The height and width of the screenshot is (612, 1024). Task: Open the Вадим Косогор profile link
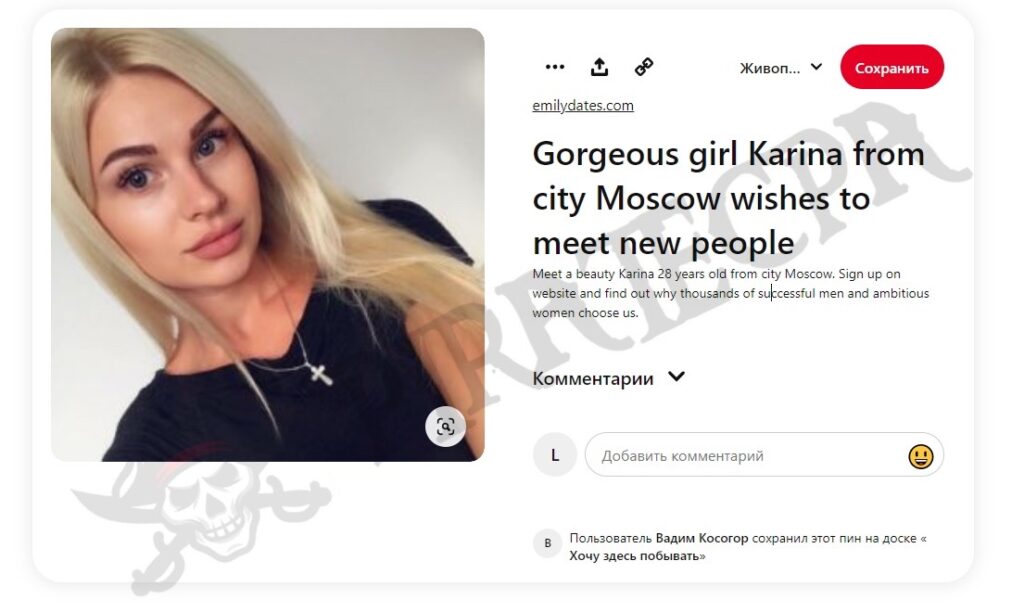pos(701,539)
